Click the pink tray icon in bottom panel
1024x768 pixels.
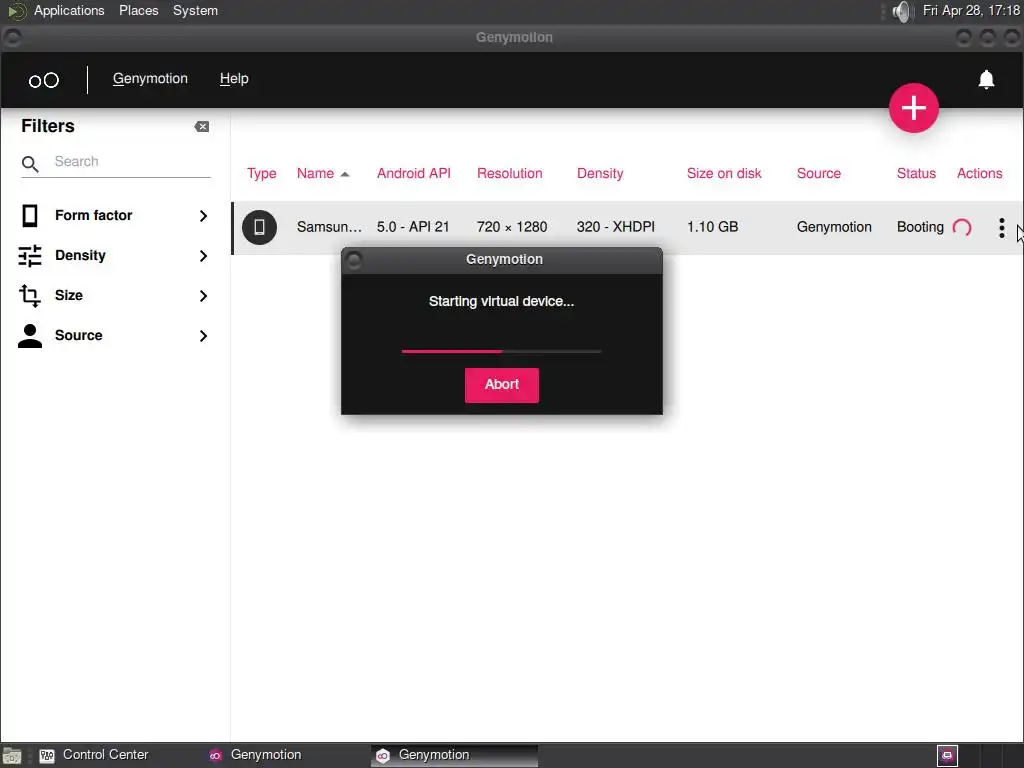(947, 756)
